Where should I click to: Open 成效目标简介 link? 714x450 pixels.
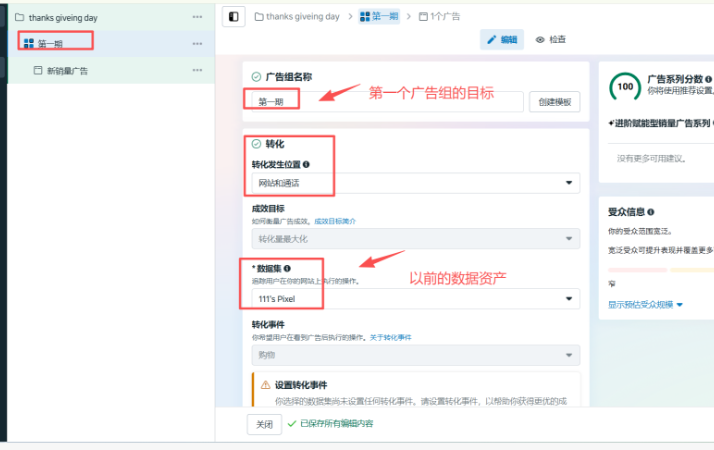click(x=335, y=221)
